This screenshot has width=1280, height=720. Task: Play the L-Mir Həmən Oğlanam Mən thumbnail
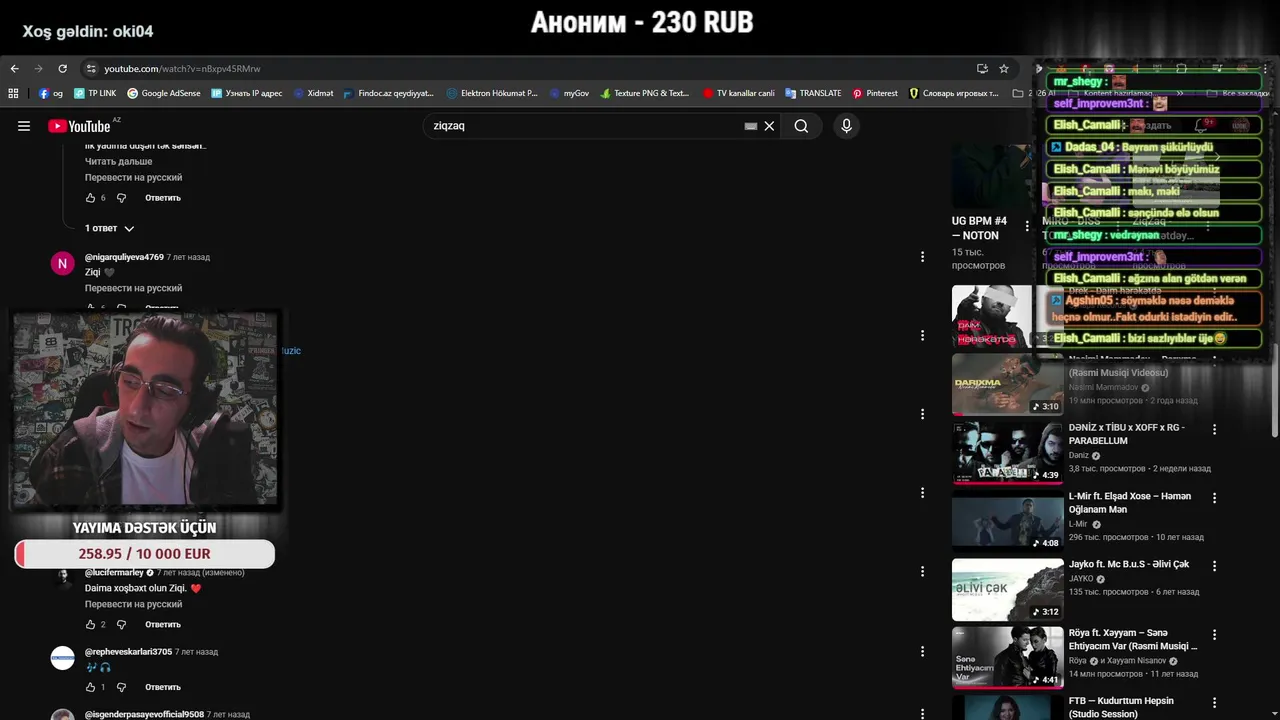pos(1007,521)
